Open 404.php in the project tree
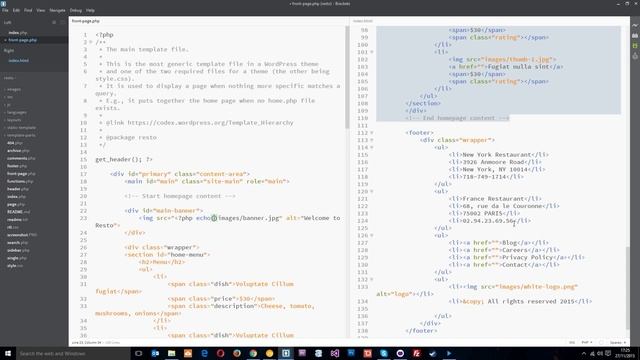640x360 pixels. (x=15, y=143)
